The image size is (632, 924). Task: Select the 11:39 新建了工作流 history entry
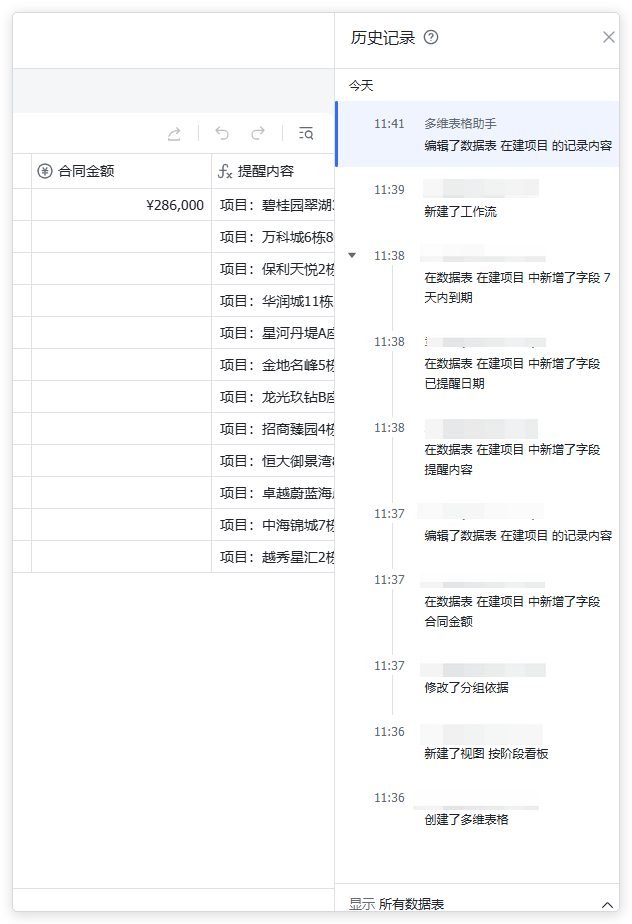click(478, 200)
